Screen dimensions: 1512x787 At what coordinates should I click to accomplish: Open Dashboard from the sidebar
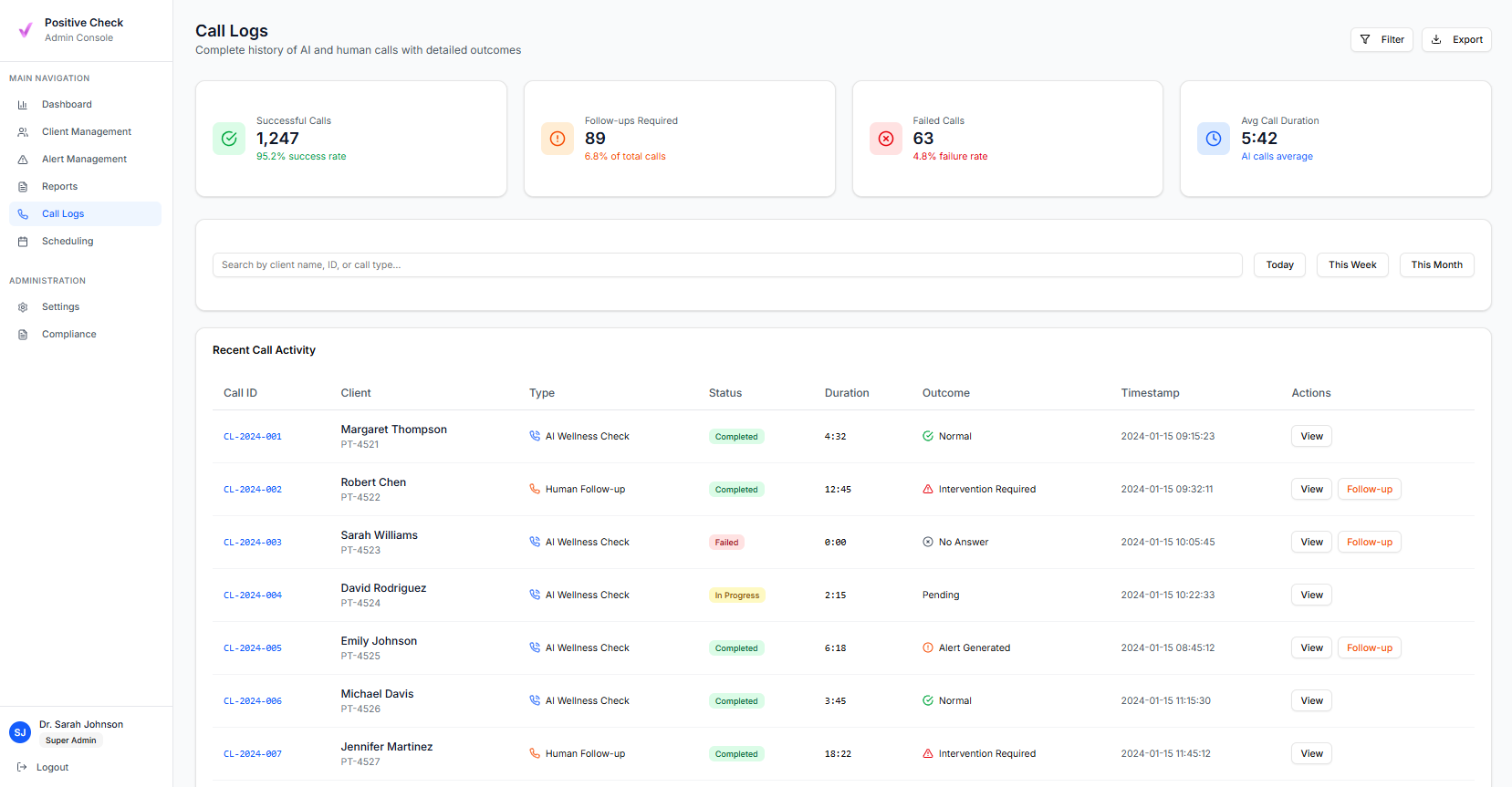pos(67,105)
